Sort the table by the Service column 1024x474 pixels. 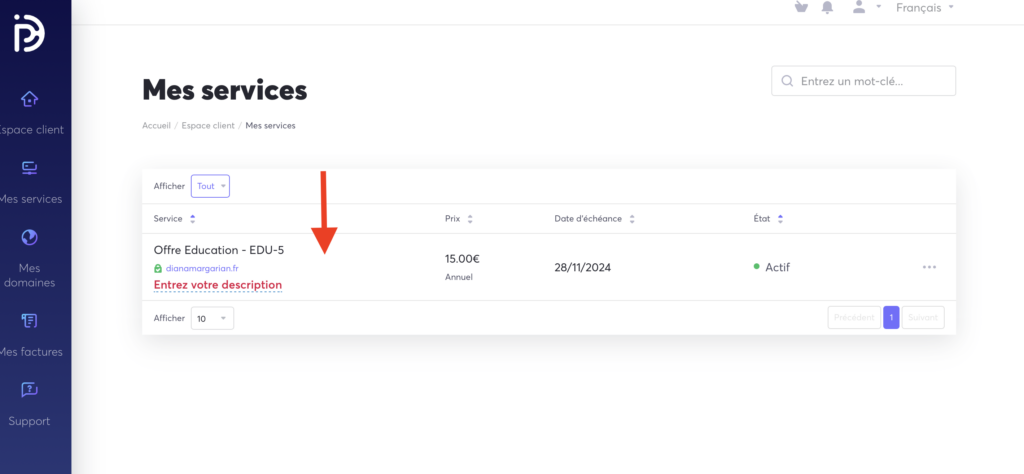192,218
